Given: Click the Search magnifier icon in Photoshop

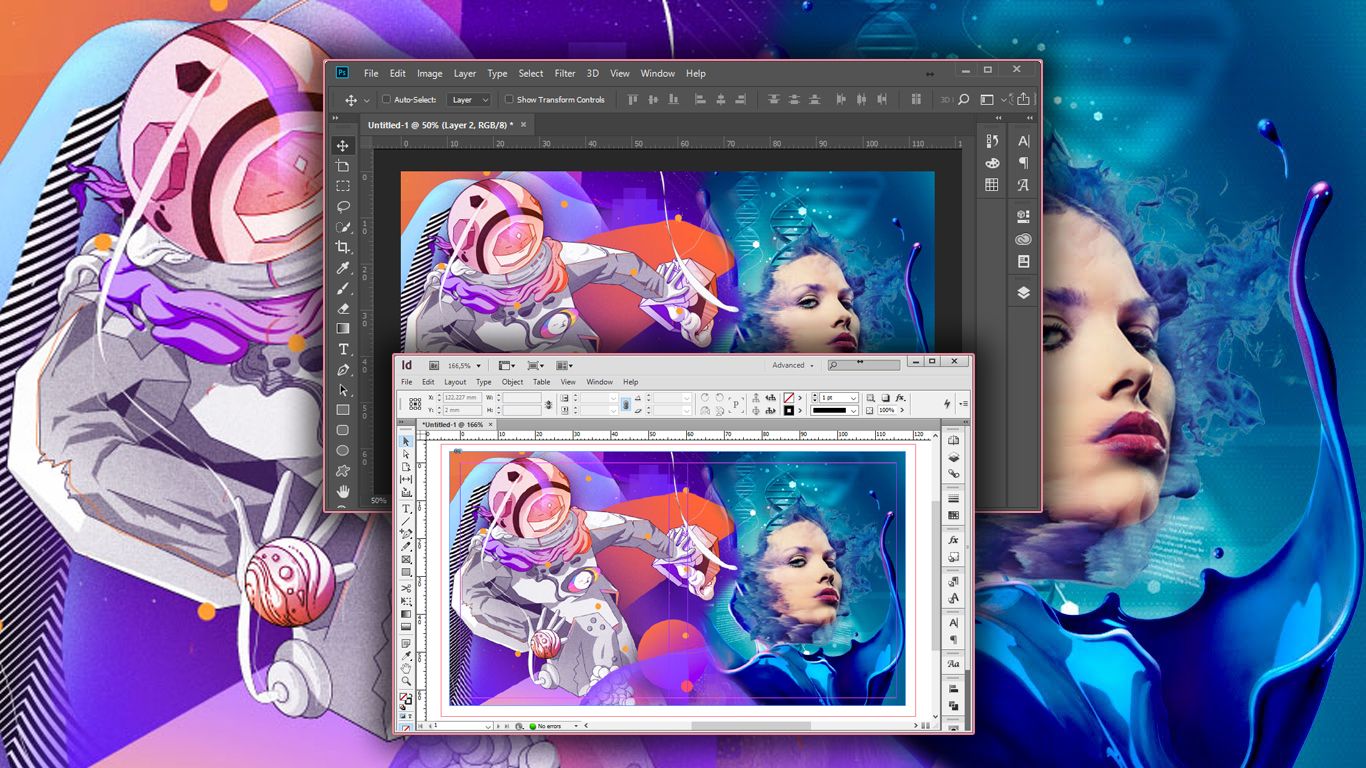Looking at the screenshot, I should click(x=964, y=100).
